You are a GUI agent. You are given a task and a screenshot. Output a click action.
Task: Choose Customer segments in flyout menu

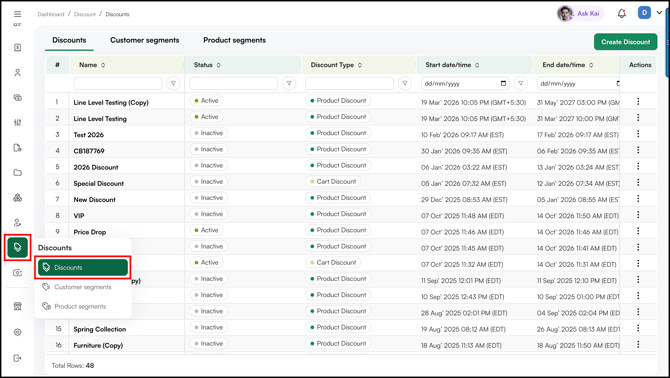pyautogui.click(x=82, y=287)
